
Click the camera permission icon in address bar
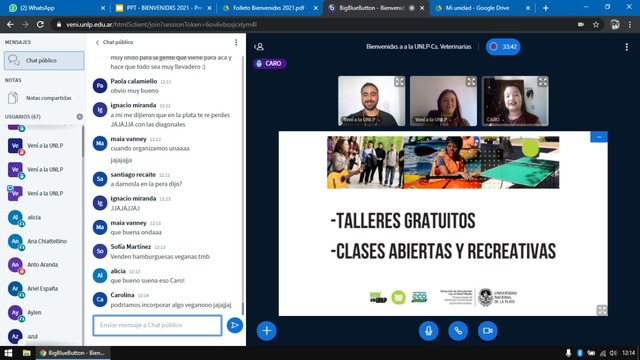coord(581,24)
